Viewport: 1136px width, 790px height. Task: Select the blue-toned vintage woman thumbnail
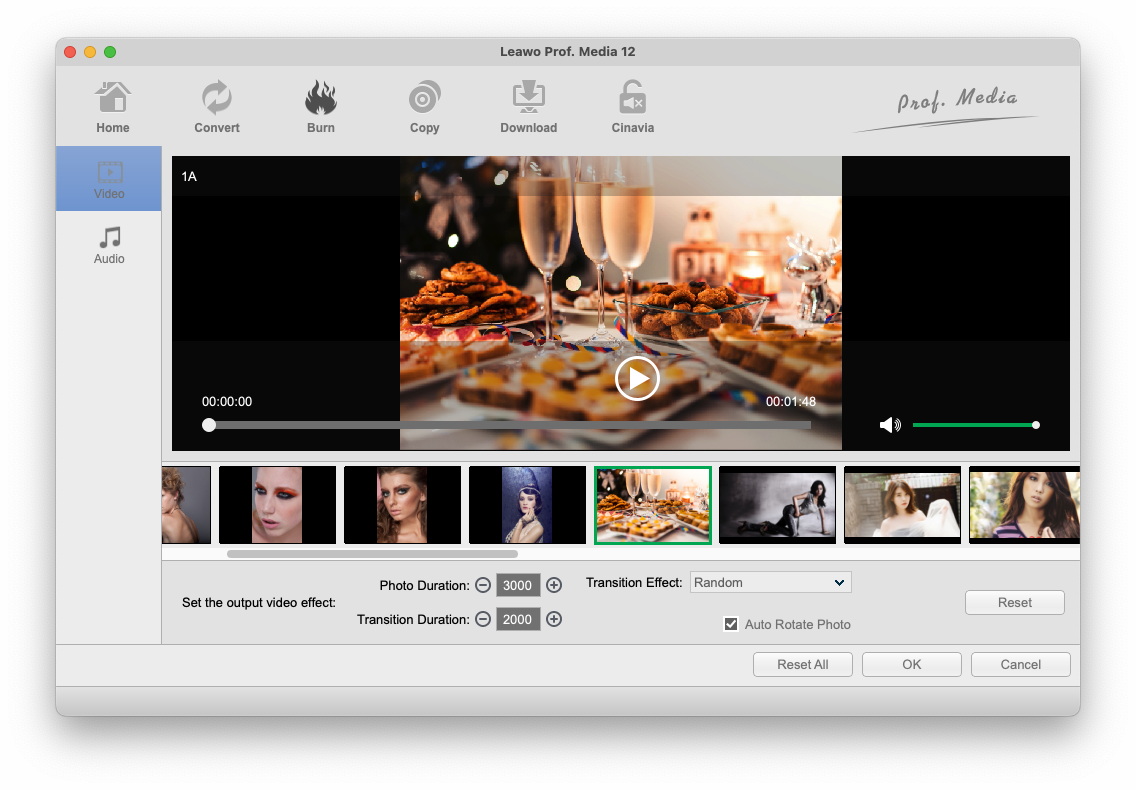click(527, 504)
